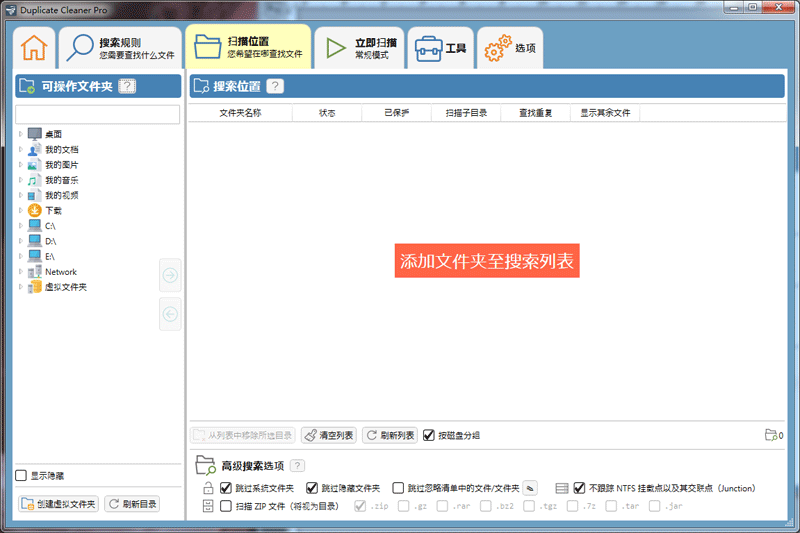Click the folder path input field
800x533 pixels.
coord(97,114)
